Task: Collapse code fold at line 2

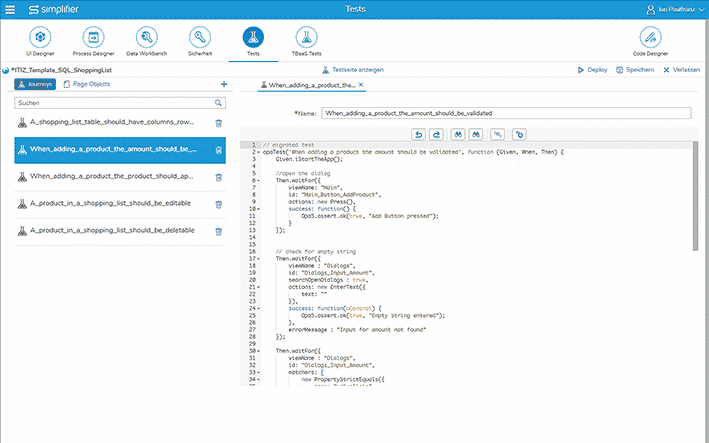Action: coord(259,152)
